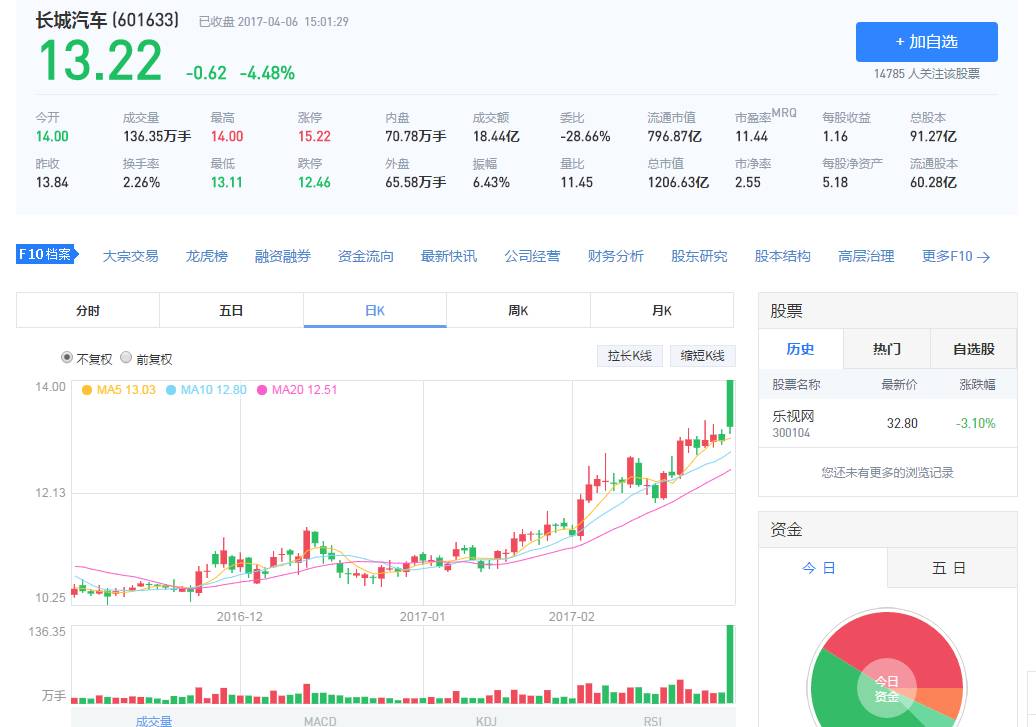
Task: Open 最新快讯 link
Action: click(x=449, y=256)
